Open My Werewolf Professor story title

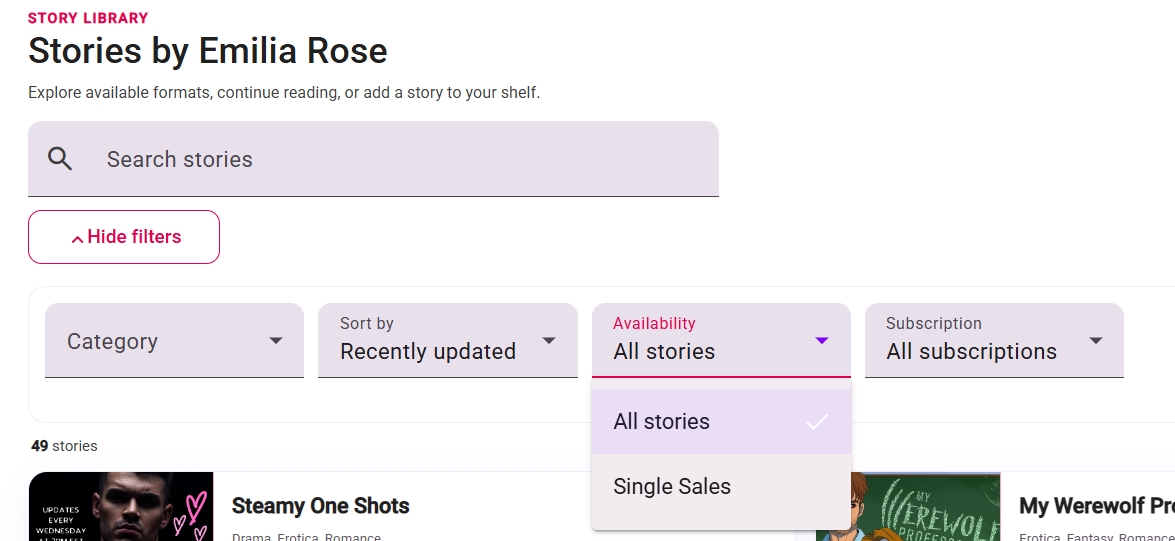point(1097,506)
